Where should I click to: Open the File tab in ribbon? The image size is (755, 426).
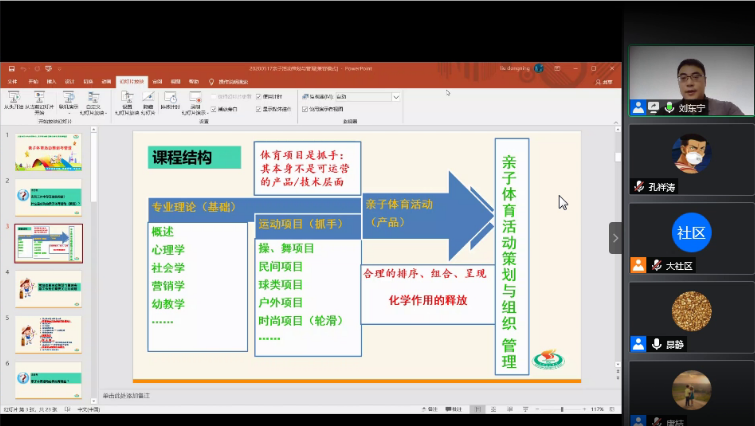12,81
